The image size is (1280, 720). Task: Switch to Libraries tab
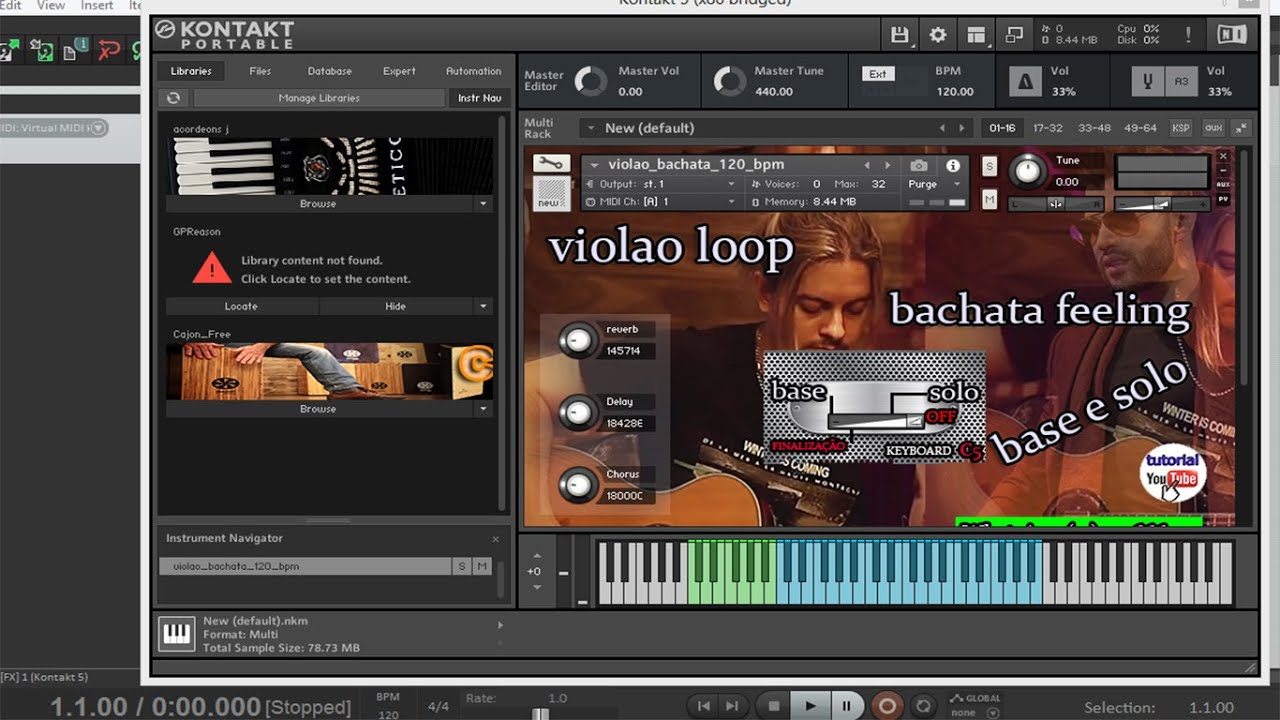(191, 71)
